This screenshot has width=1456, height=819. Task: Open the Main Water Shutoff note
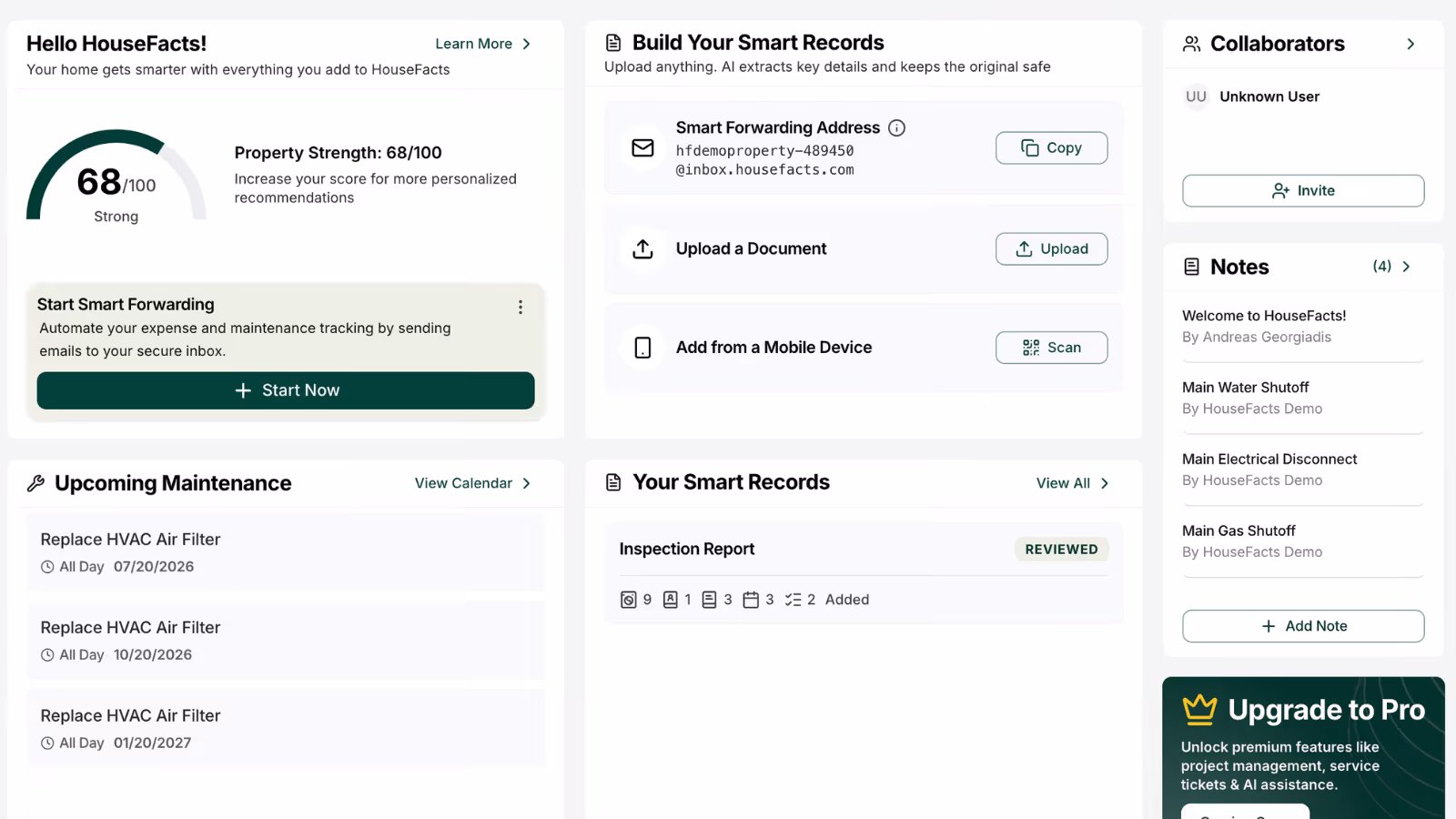click(x=1302, y=399)
